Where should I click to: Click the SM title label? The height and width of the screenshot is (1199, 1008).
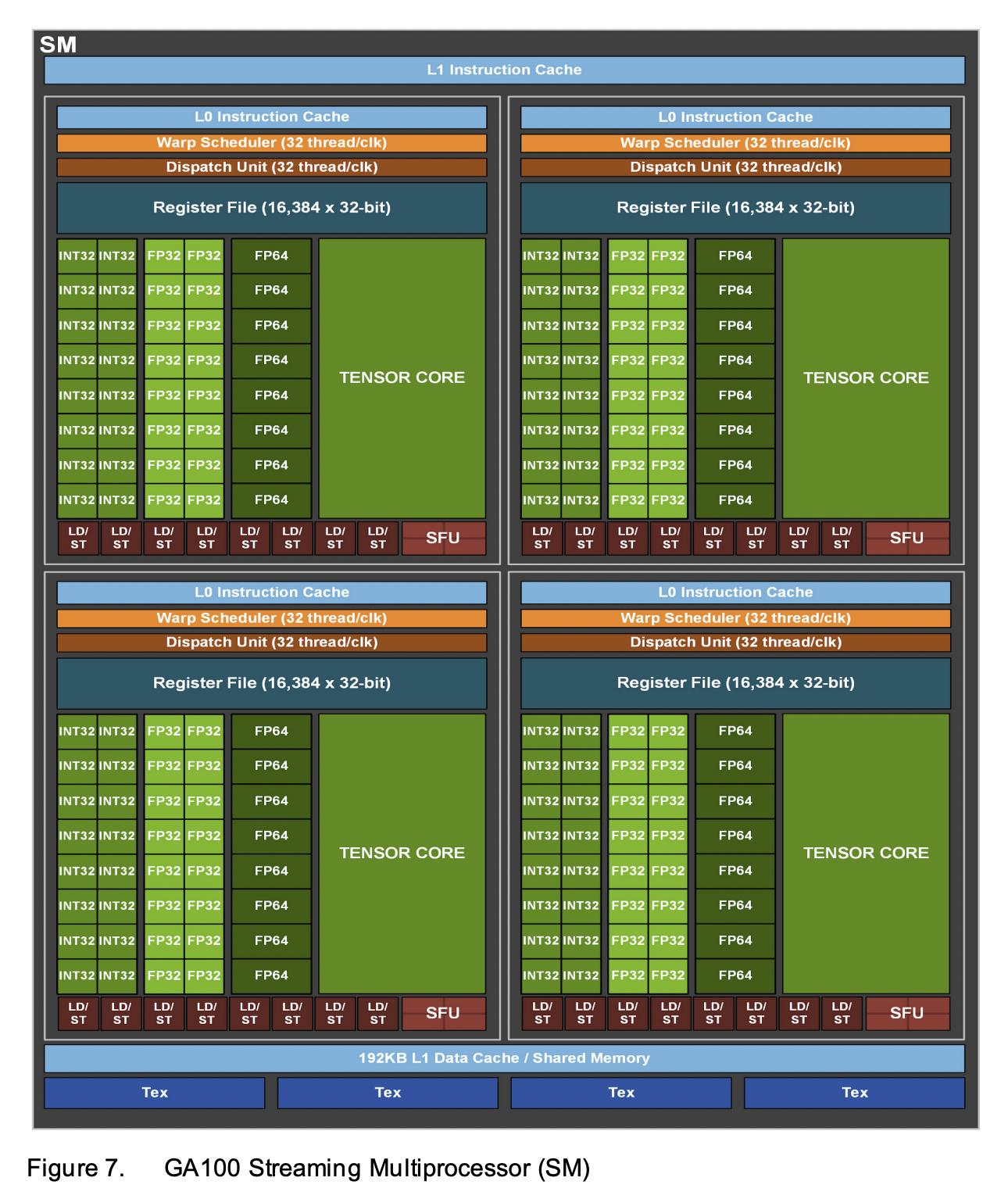59,45
